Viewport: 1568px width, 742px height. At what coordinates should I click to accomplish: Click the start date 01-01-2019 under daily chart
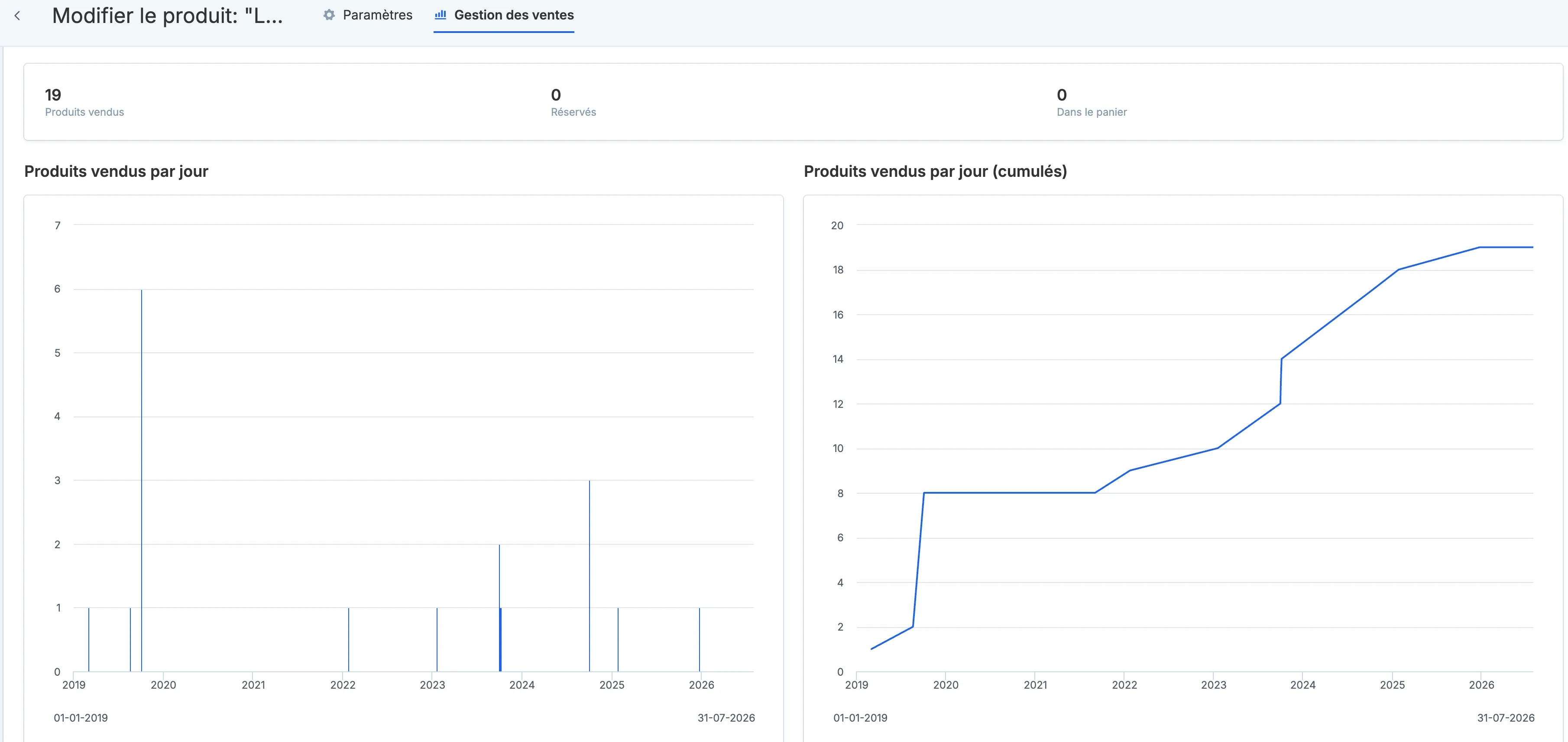pos(80,718)
